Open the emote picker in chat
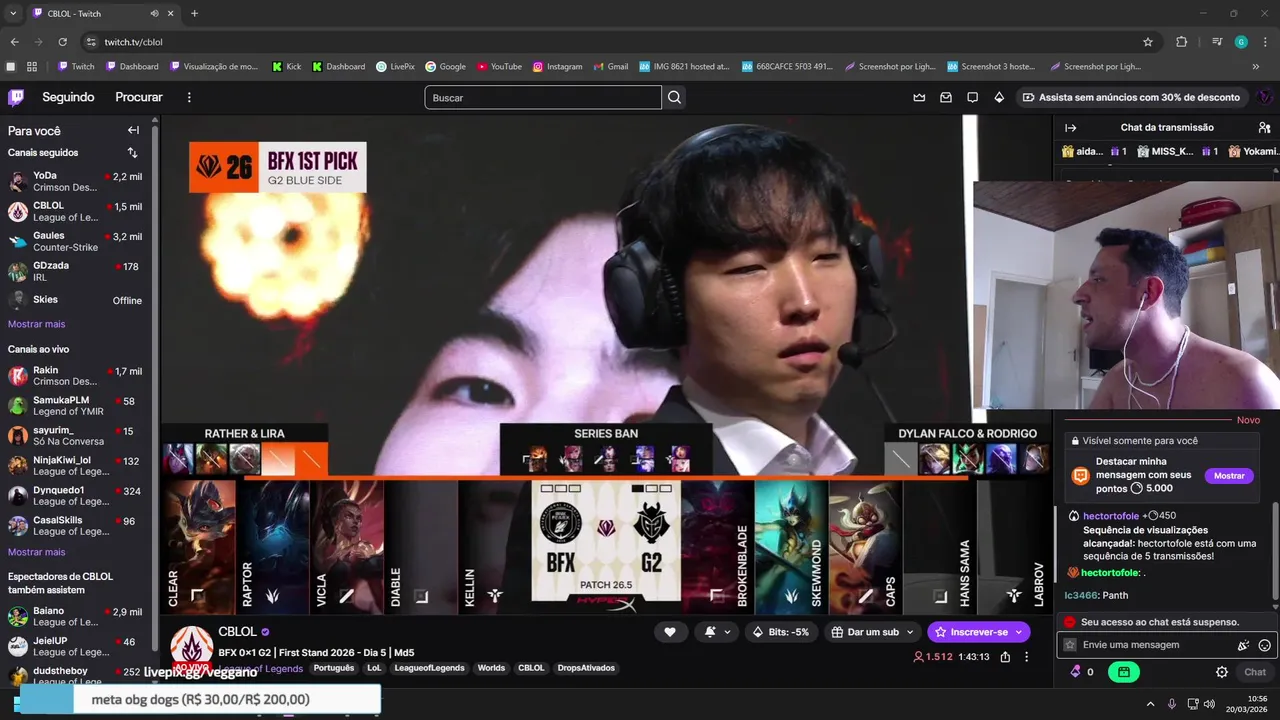 pyautogui.click(x=1264, y=645)
